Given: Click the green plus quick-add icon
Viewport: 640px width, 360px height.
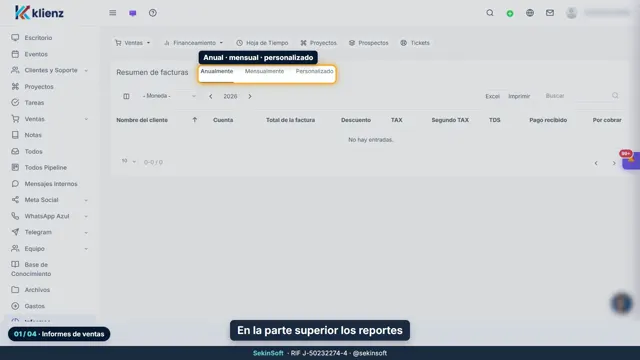Looking at the screenshot, I should pos(510,13).
